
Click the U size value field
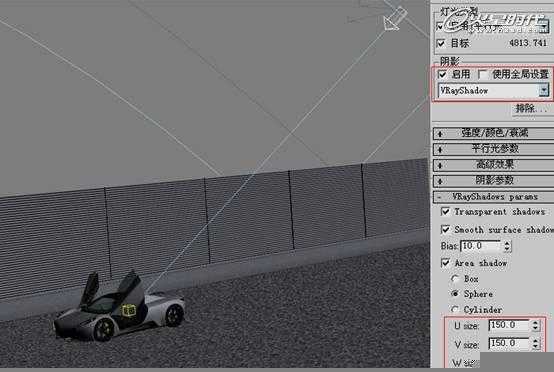(x=509, y=325)
